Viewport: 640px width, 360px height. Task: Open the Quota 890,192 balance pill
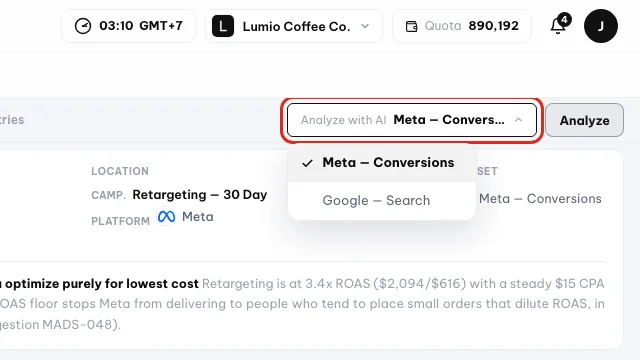coord(462,26)
